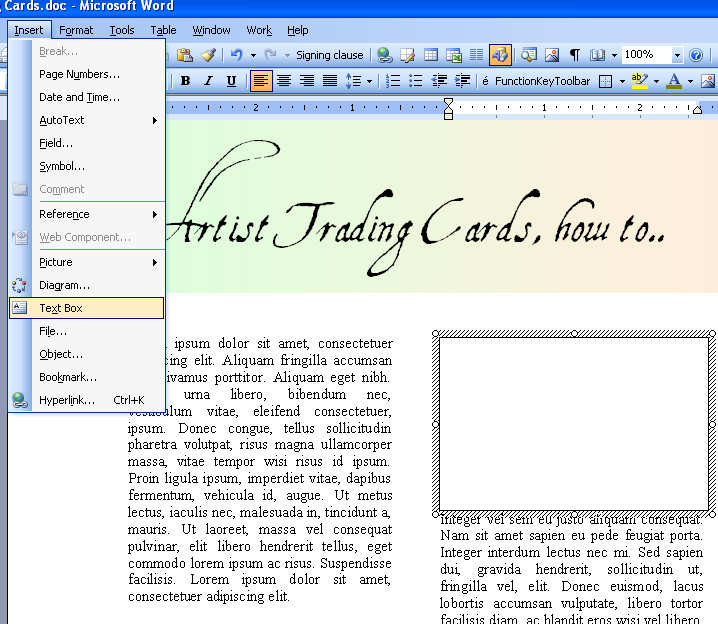Screen dimensions: 718x624
Task: Toggle Align Left
Action: [261, 81]
